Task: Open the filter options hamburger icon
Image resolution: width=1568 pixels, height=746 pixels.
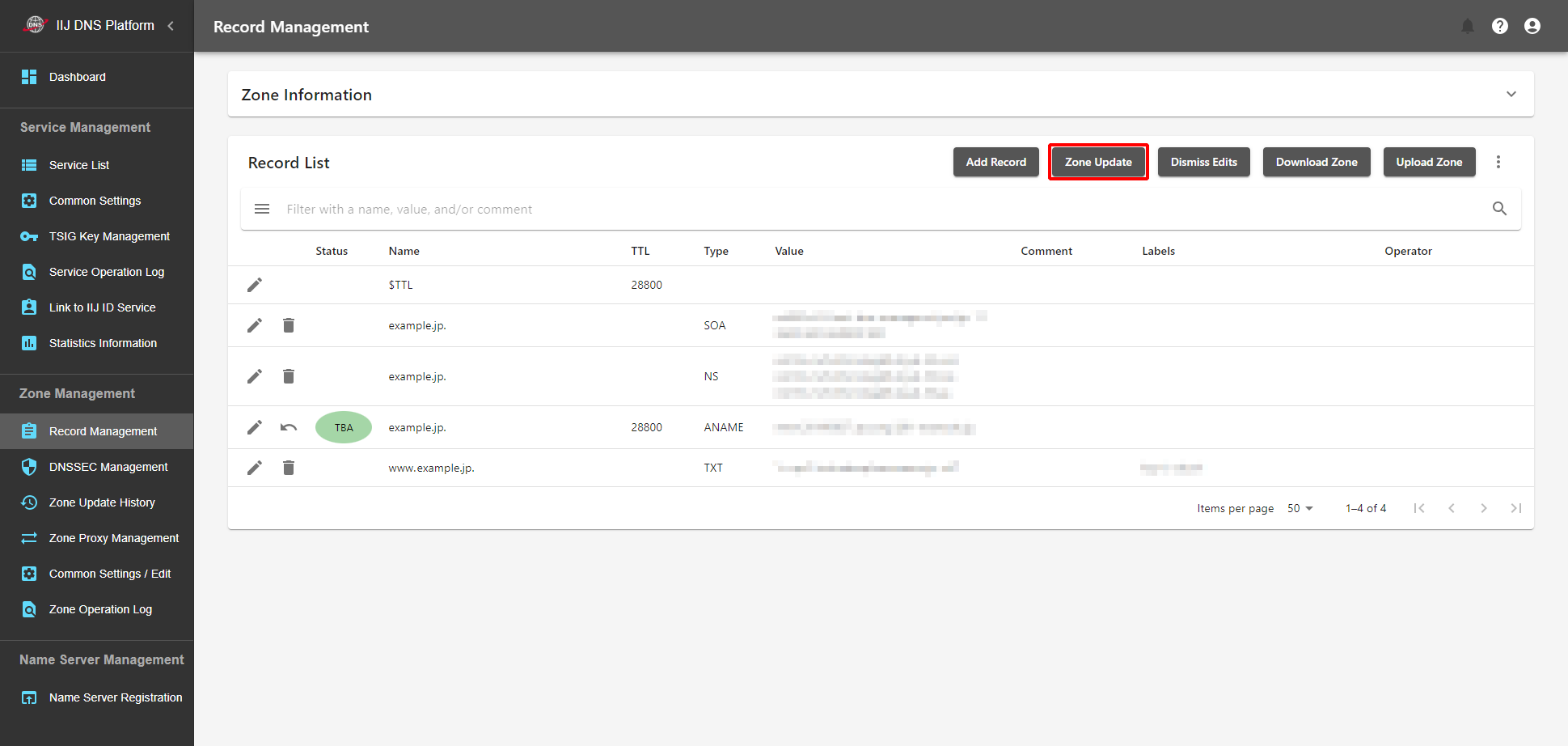Action: [x=262, y=209]
